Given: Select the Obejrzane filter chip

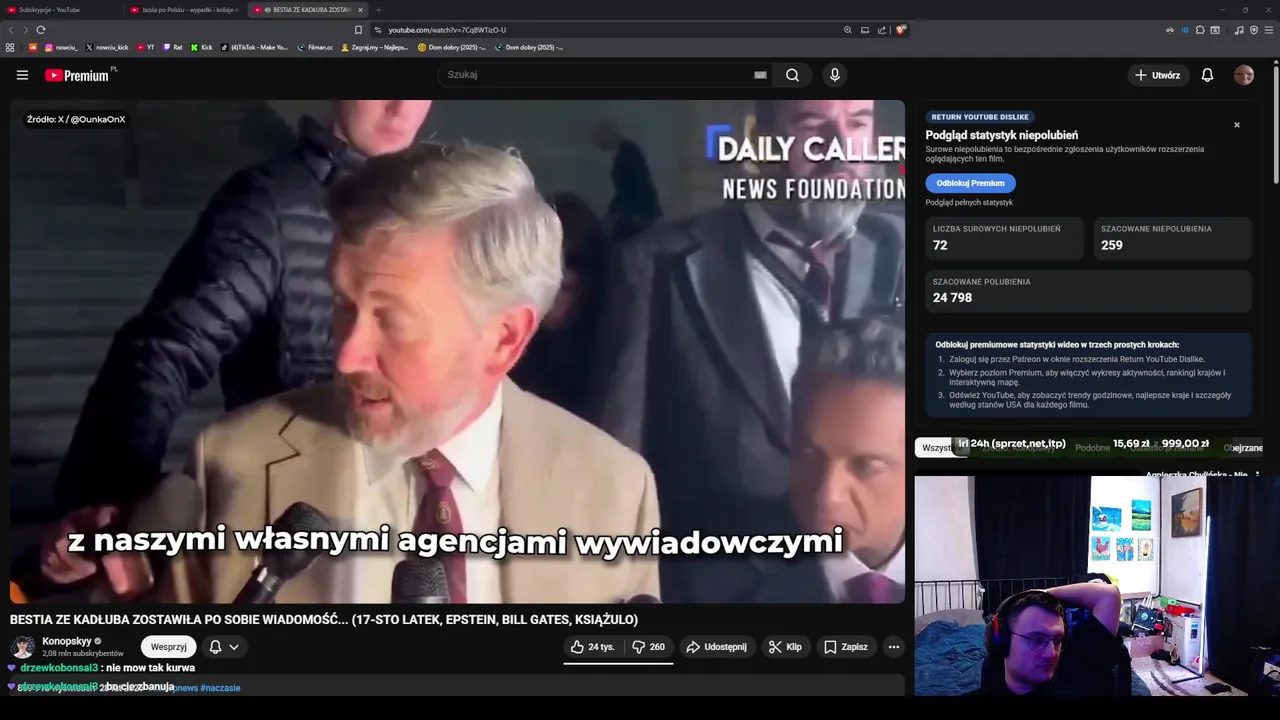Looking at the screenshot, I should pyautogui.click(x=1243, y=448).
